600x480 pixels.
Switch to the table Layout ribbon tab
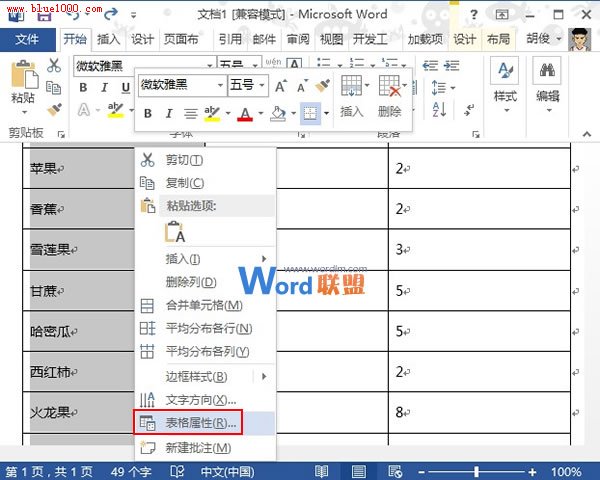[x=498, y=39]
